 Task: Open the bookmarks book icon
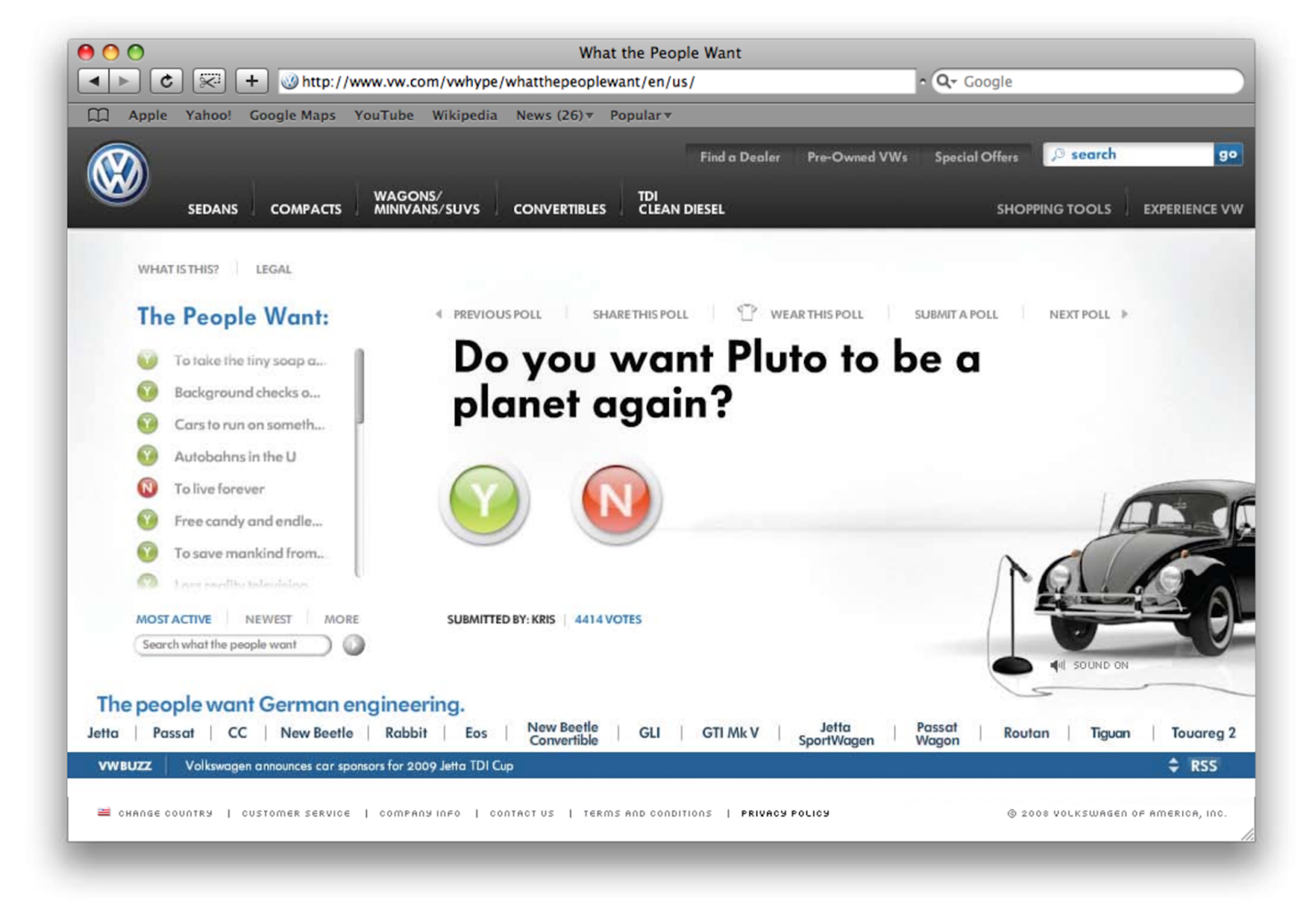pyautogui.click(x=98, y=115)
